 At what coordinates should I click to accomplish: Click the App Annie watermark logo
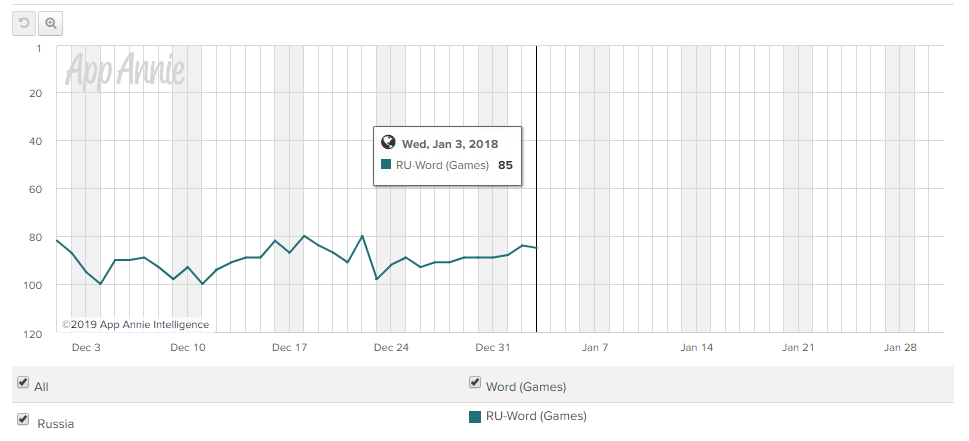tap(125, 70)
